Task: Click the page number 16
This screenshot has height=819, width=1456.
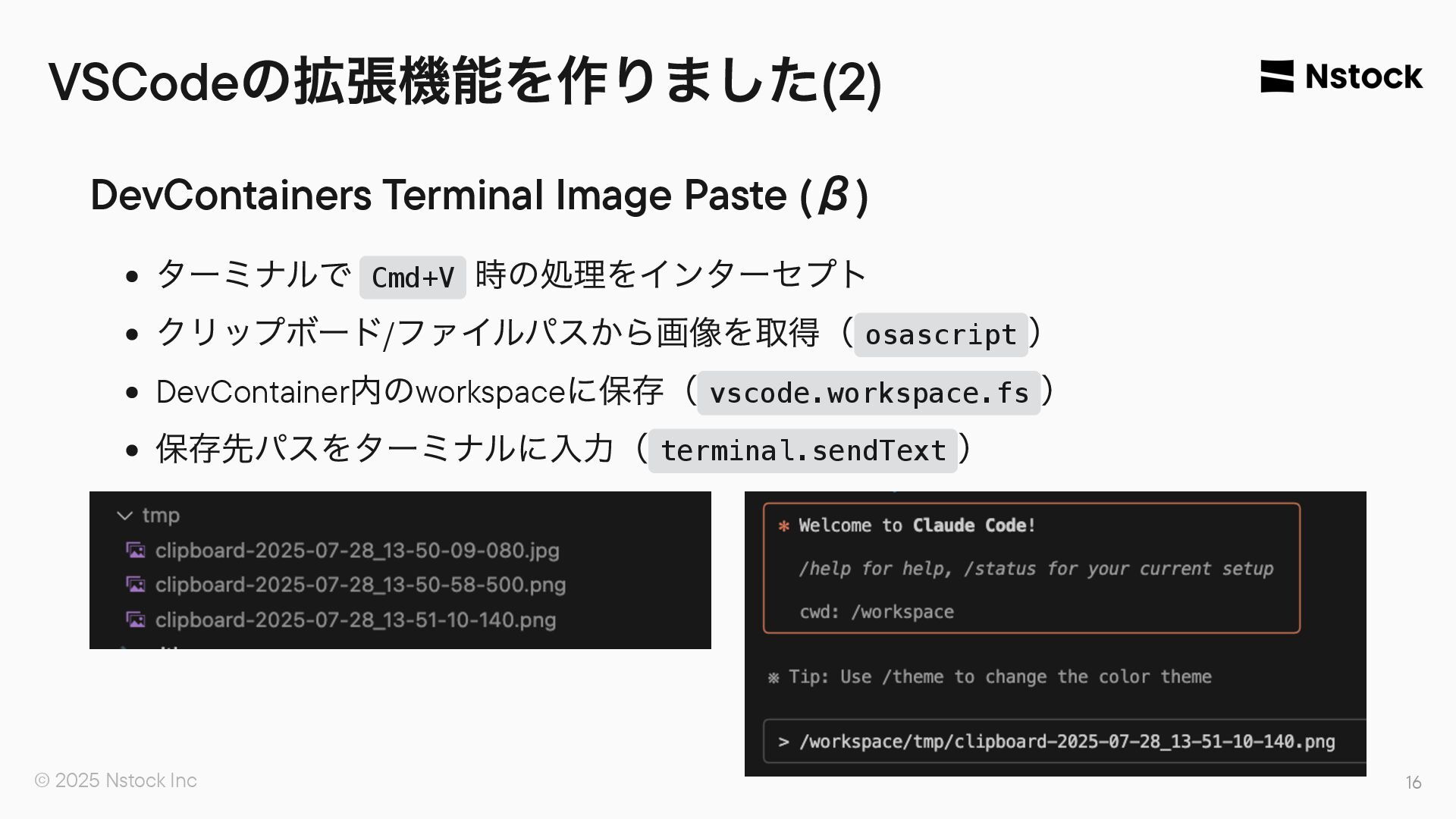Action: pos(1414,783)
